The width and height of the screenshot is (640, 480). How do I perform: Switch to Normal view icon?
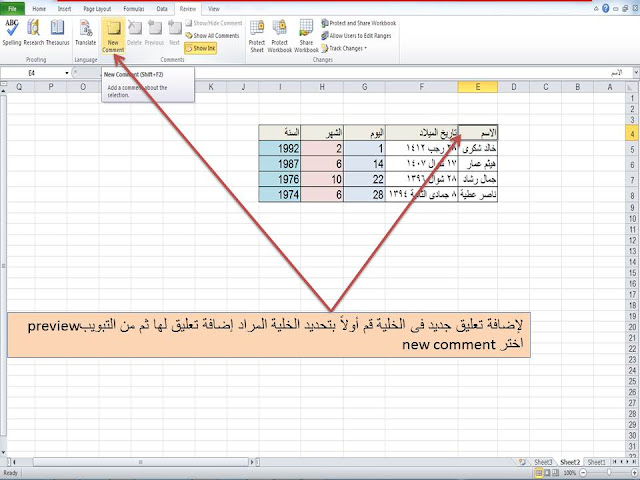[x=539, y=473]
